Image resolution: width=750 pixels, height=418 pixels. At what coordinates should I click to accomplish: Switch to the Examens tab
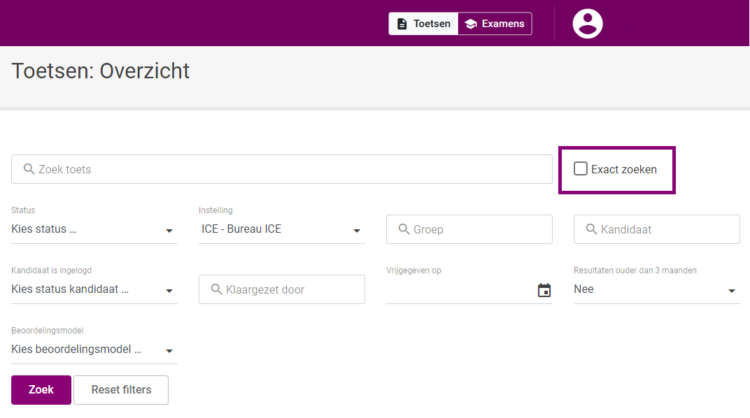pos(495,24)
